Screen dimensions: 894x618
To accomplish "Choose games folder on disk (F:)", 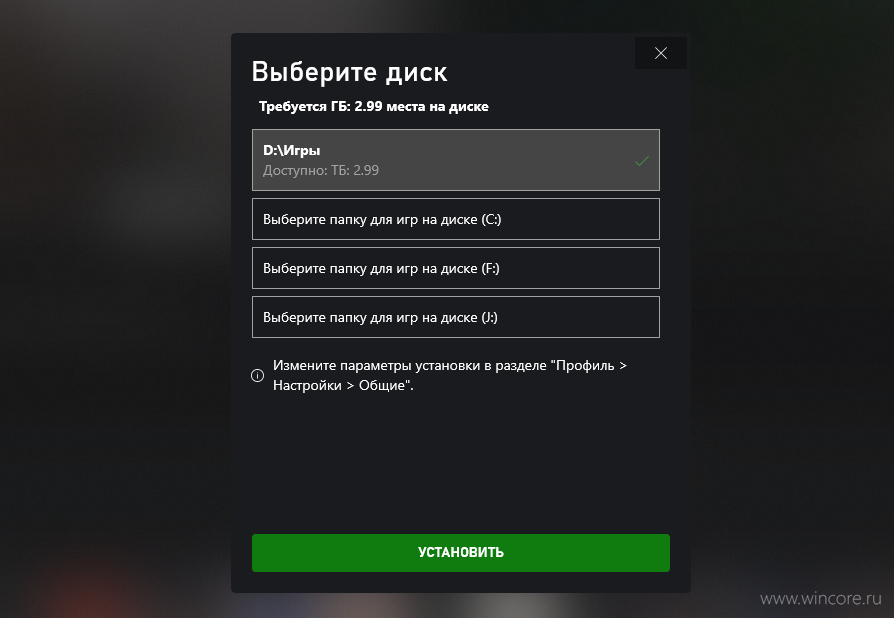I will (x=456, y=268).
